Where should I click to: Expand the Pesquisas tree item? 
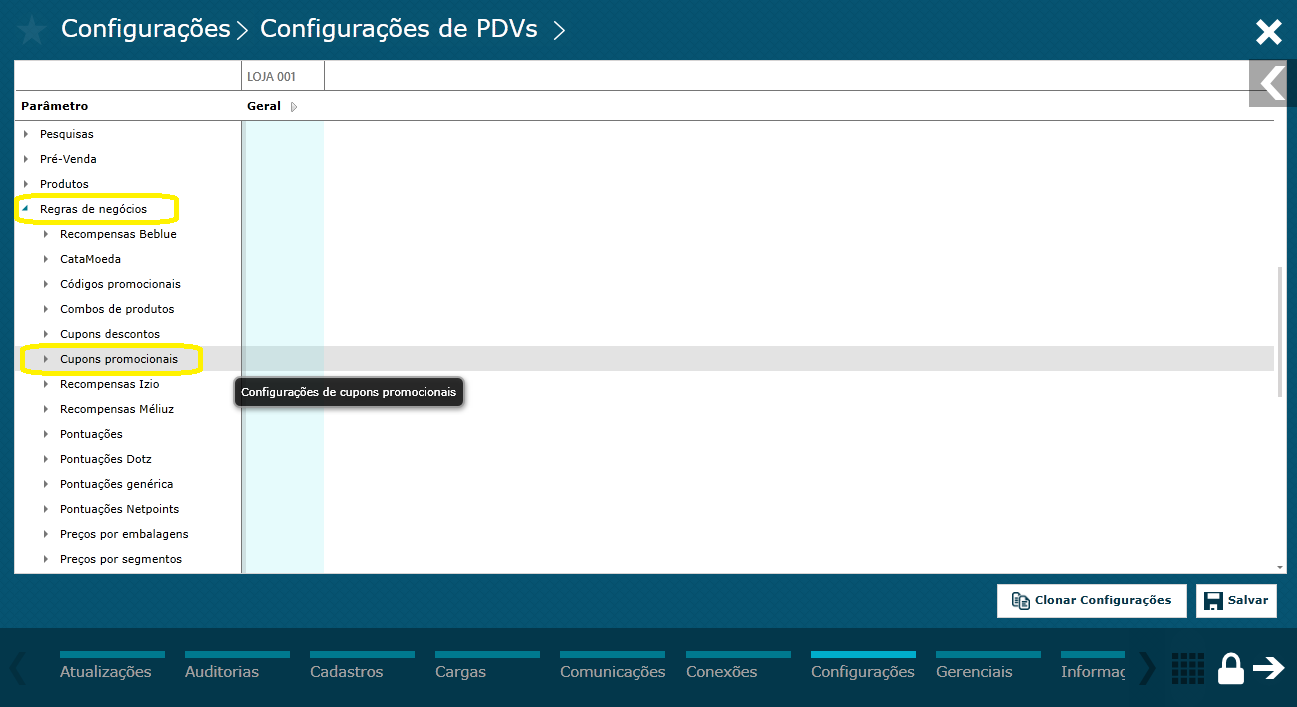pyautogui.click(x=26, y=133)
